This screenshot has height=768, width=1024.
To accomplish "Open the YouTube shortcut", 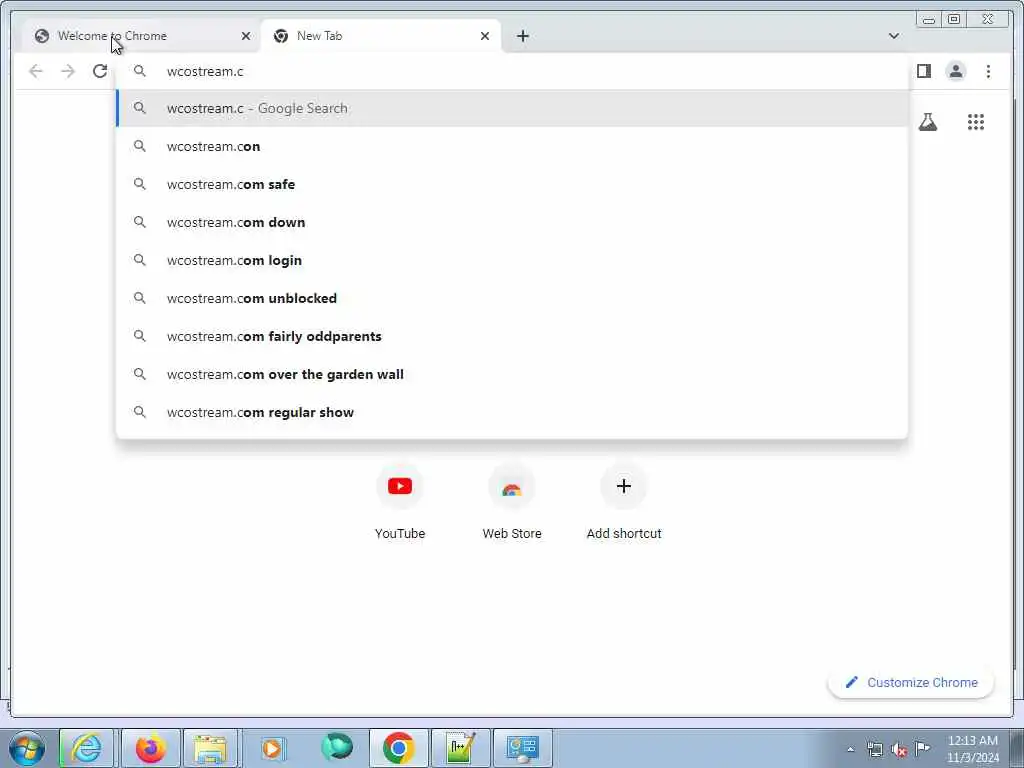I will (x=400, y=486).
